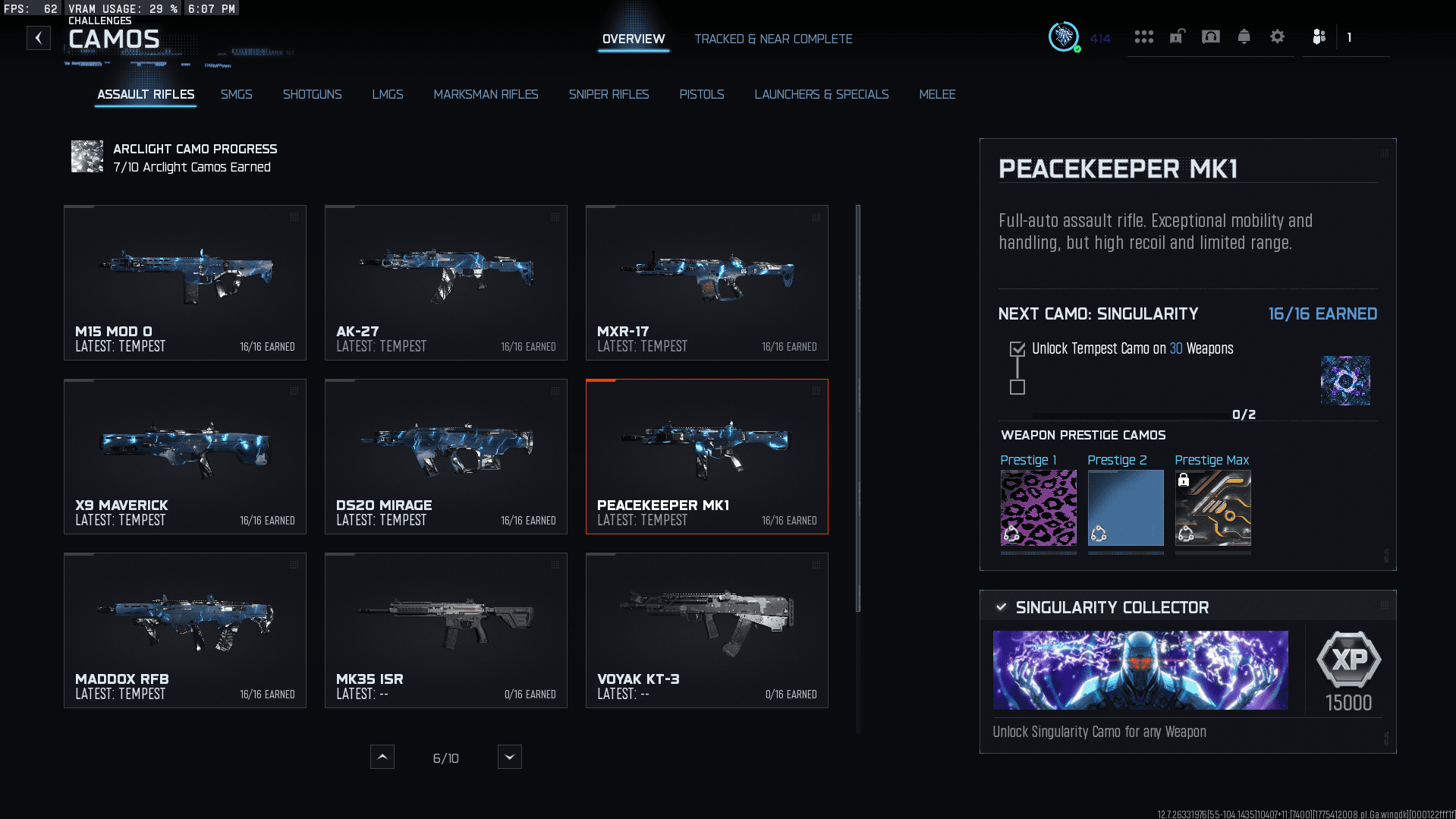Open the grid menu icon in header
Viewport: 1456px width, 819px height.
click(x=1143, y=36)
